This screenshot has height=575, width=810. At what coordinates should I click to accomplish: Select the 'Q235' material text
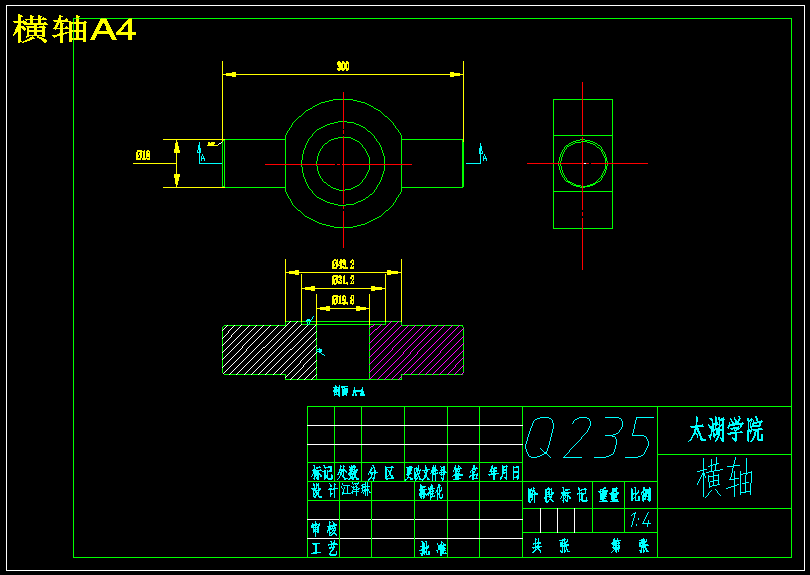pyautogui.click(x=589, y=438)
